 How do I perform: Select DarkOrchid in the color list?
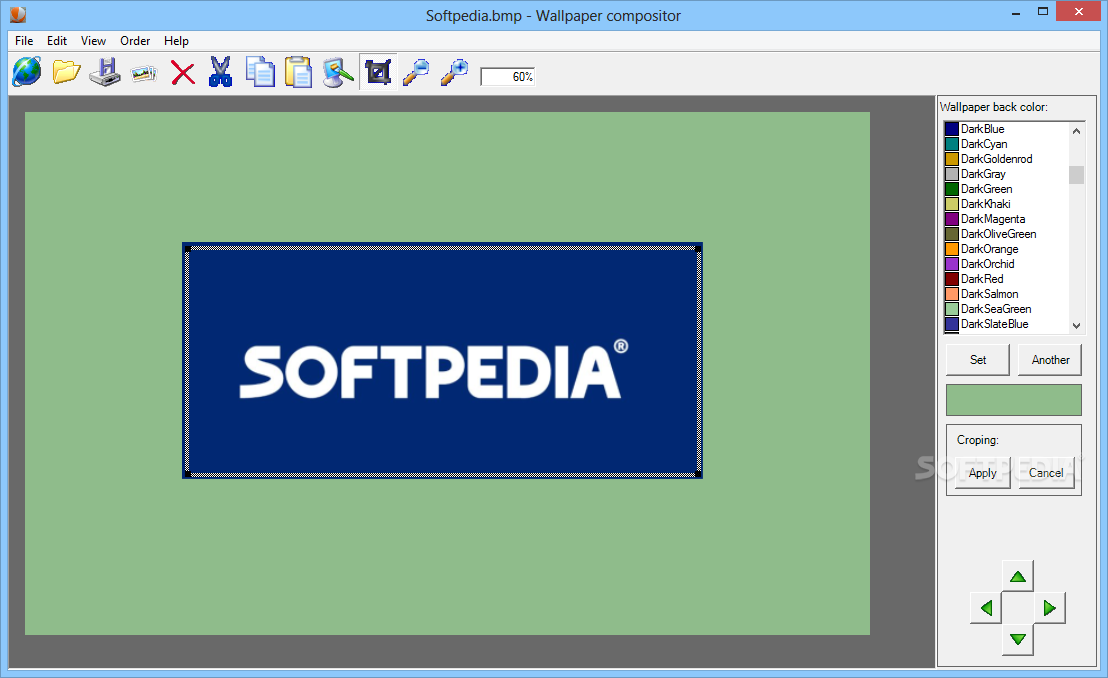[1006, 264]
